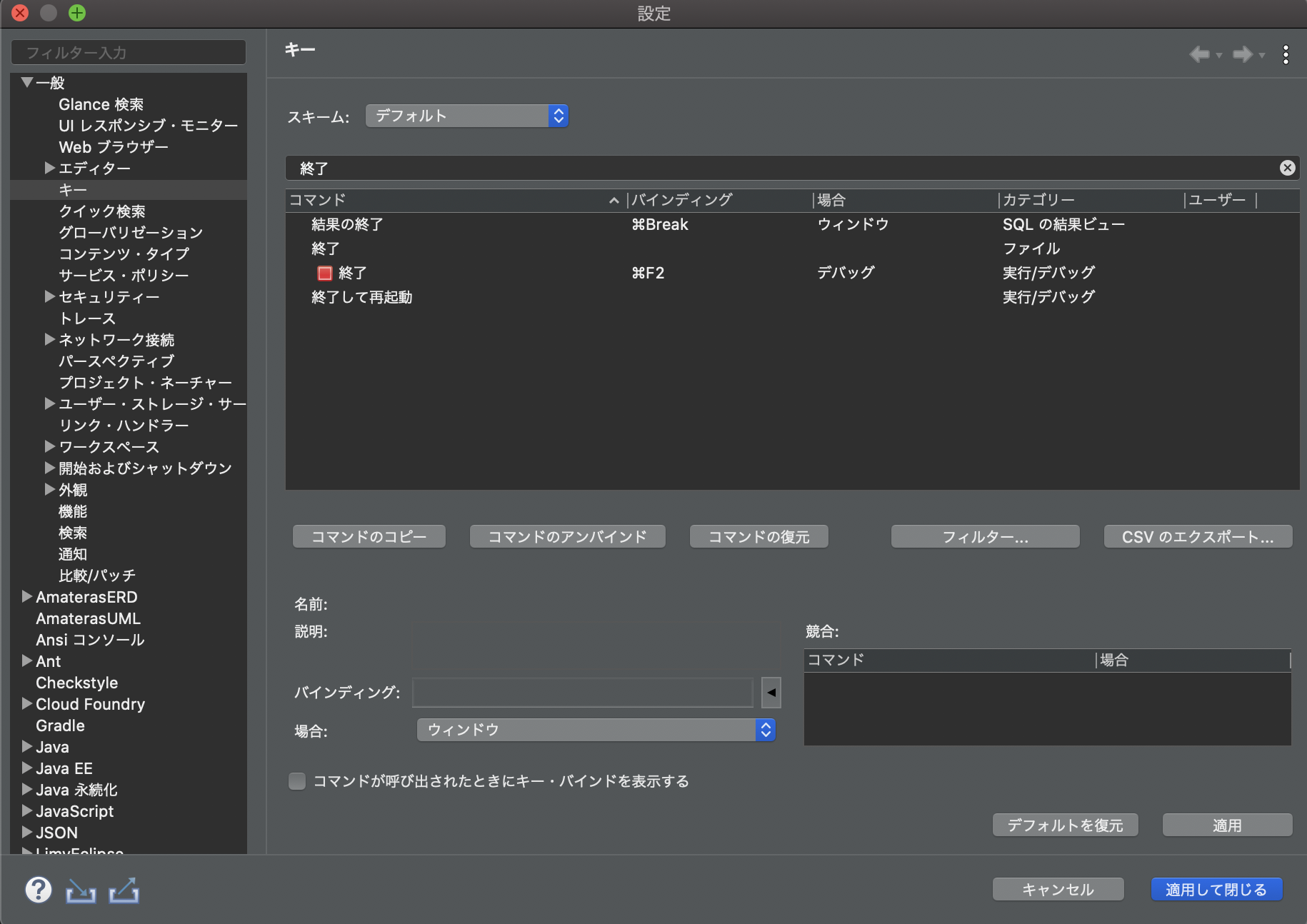Open forward history dropdown arrow
This screenshot has height=924, width=1307.
coord(1262,55)
